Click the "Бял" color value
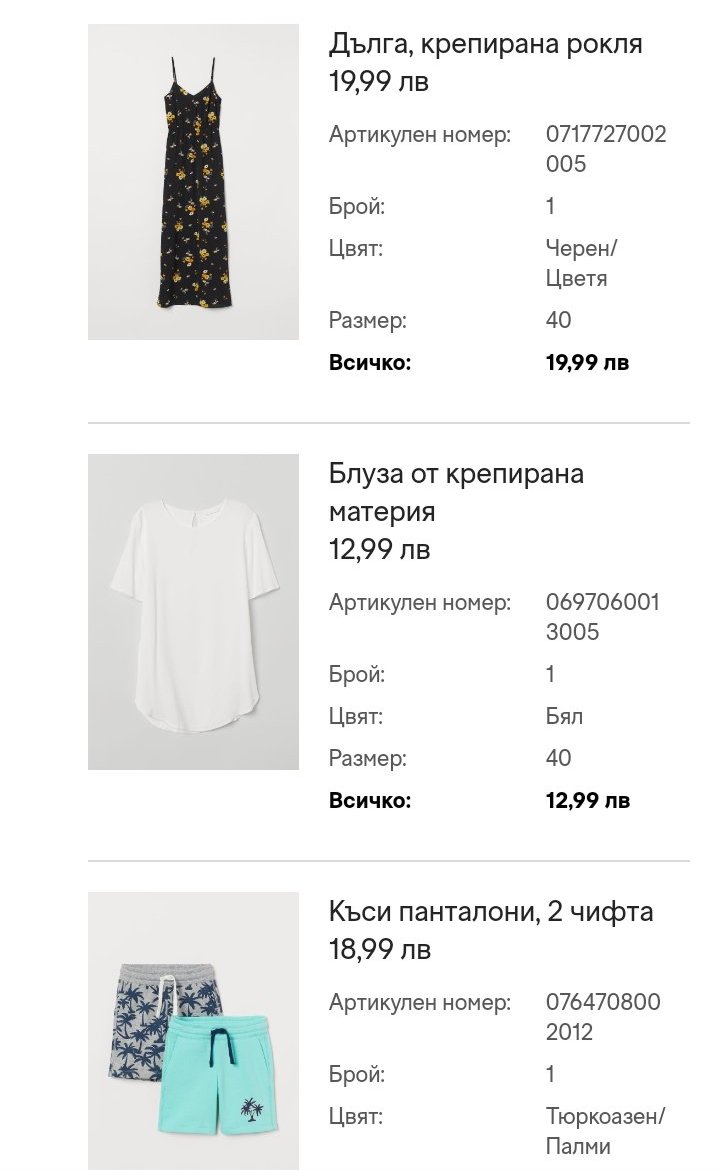720x1170 pixels. pos(564,716)
